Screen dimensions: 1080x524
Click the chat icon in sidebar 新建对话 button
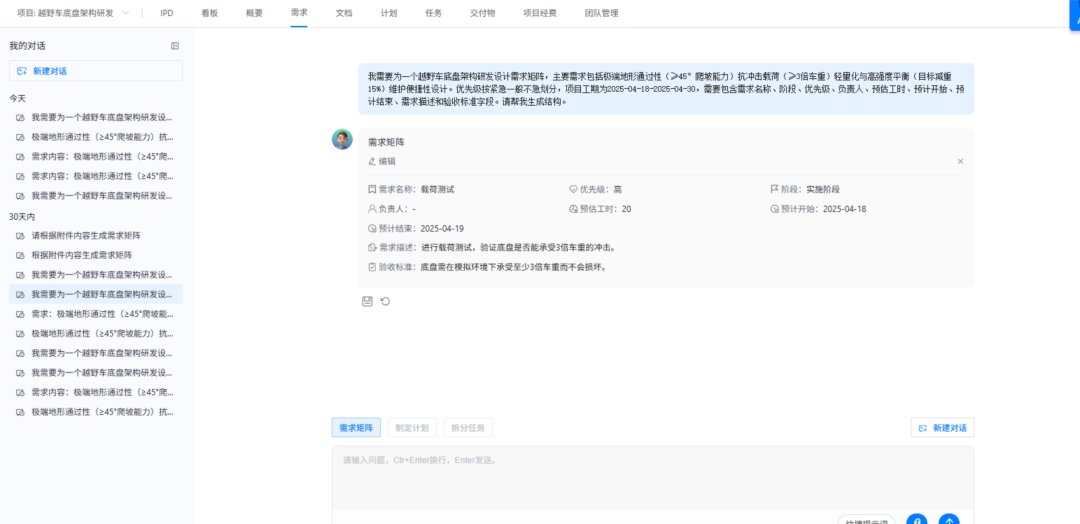(x=21, y=71)
